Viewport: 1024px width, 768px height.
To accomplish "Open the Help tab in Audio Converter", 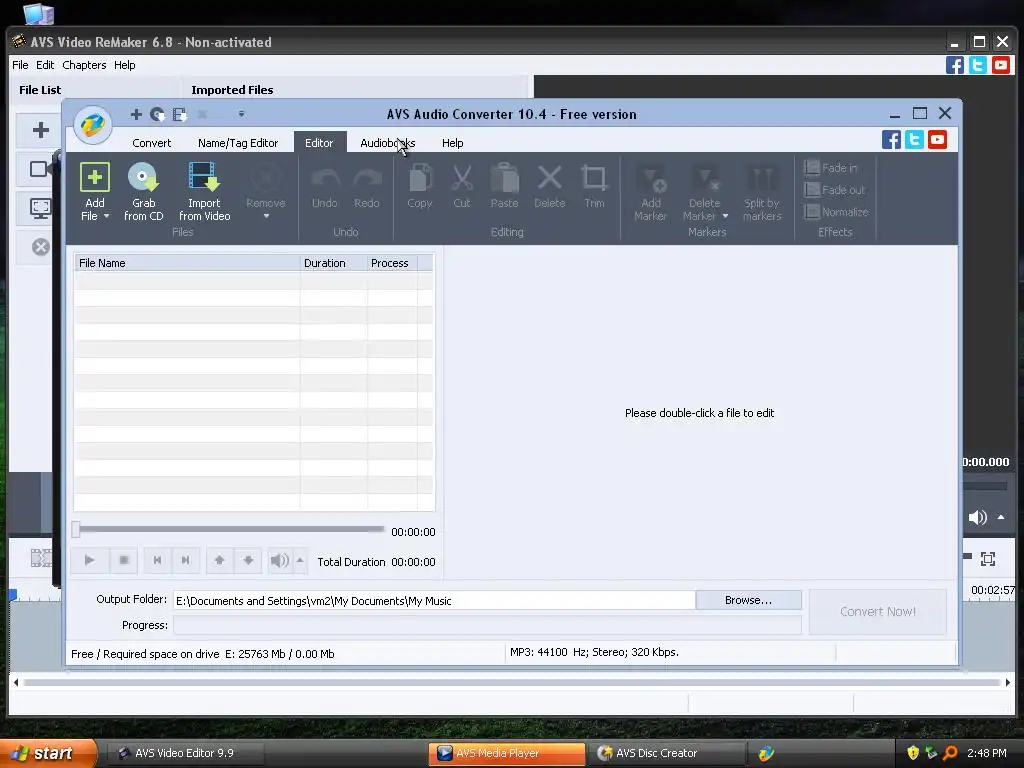I will pos(453,143).
